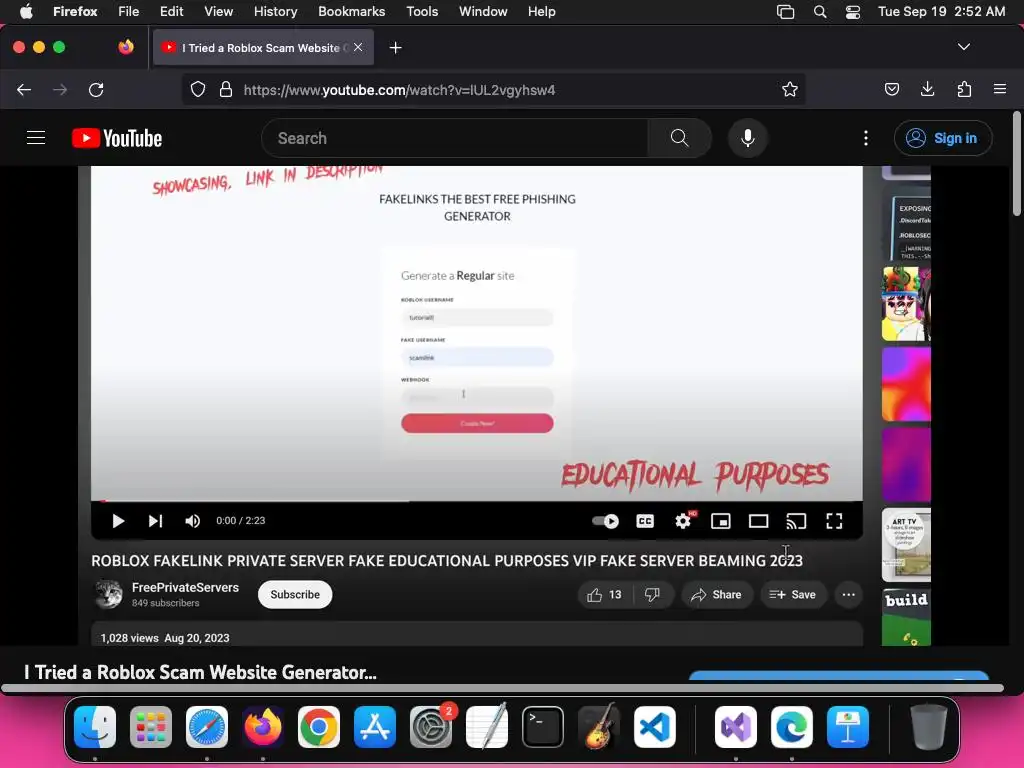Click Sign in button
Viewport: 1024px width, 768px height.
coord(943,138)
